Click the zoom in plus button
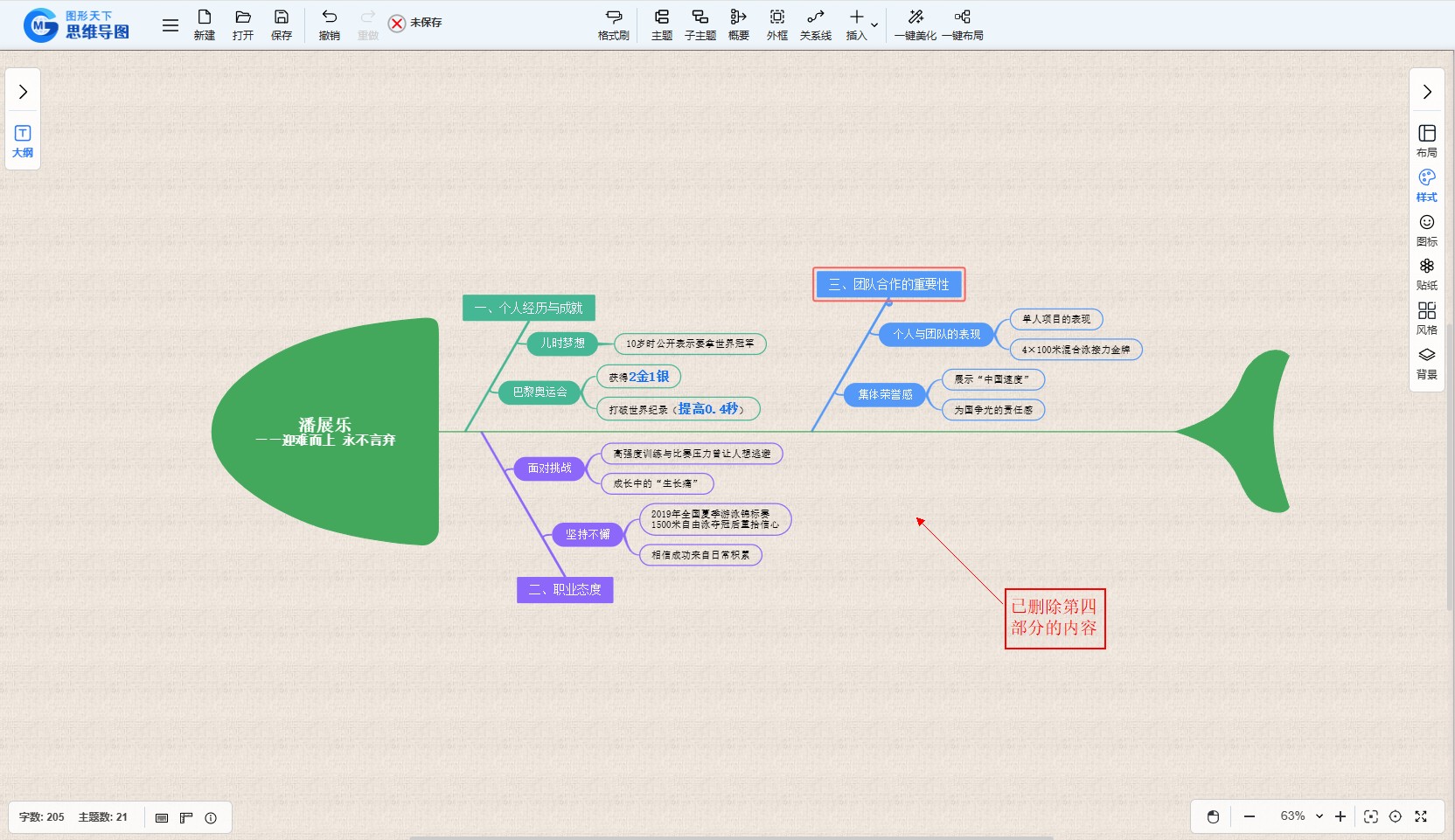Image resolution: width=1455 pixels, height=840 pixels. [1340, 816]
